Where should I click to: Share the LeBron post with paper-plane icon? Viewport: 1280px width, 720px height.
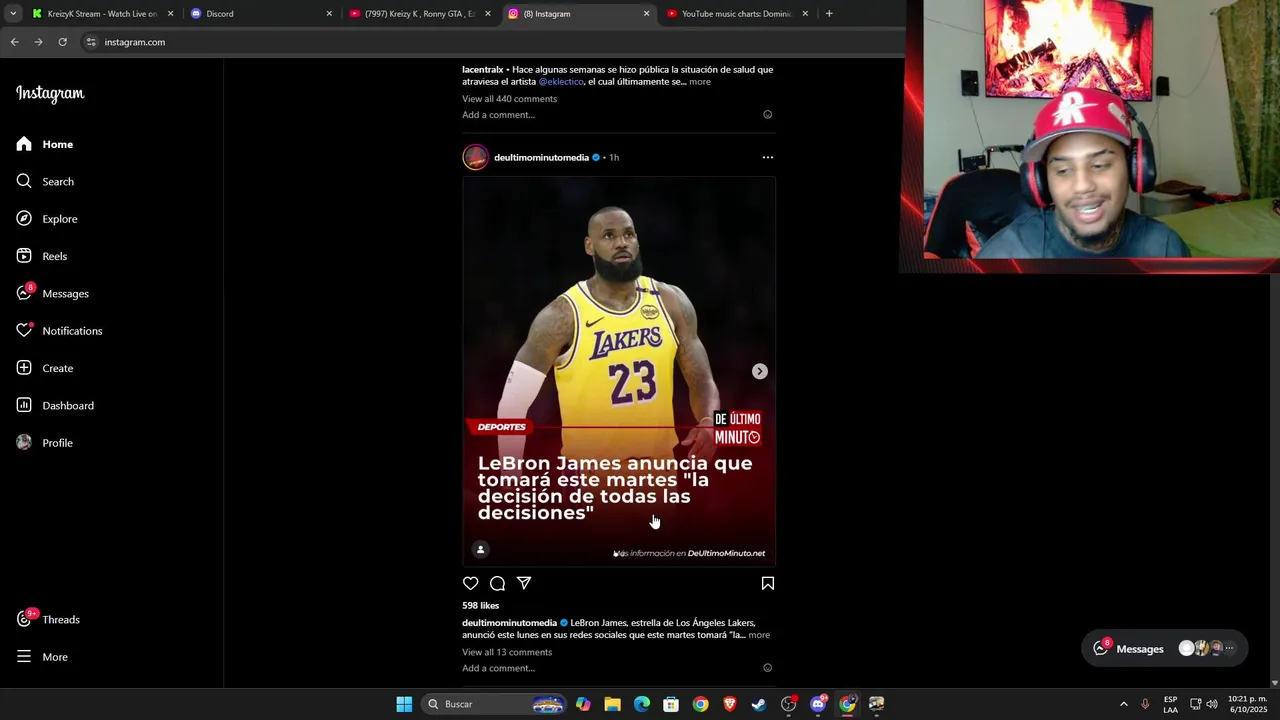pos(524,583)
